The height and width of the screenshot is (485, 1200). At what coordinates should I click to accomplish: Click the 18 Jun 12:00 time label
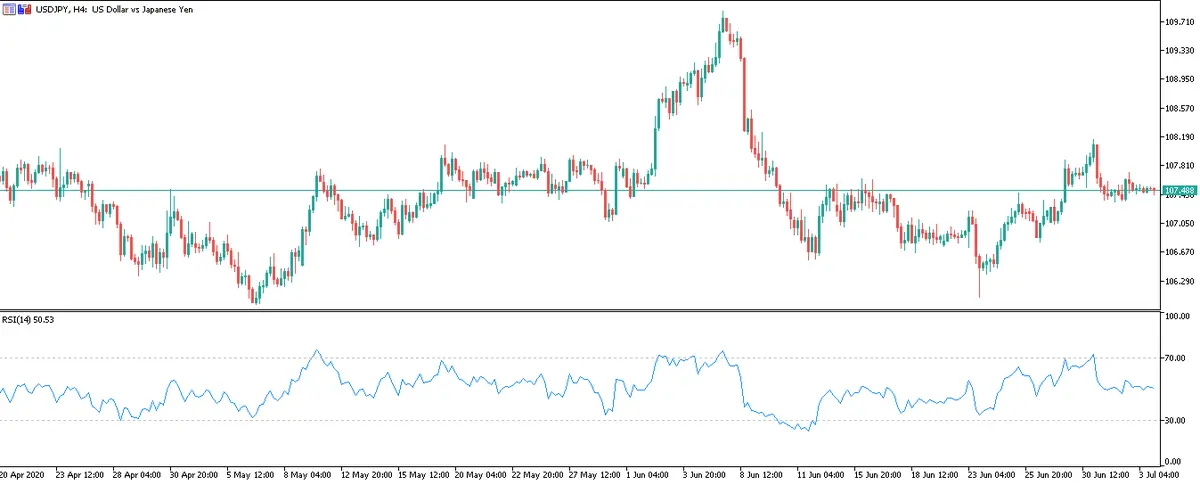935,476
